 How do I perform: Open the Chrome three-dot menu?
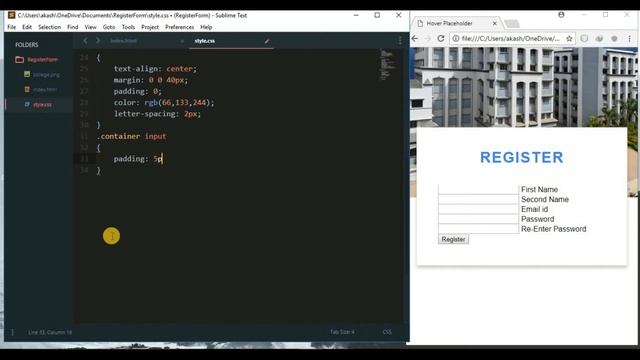tap(630, 38)
